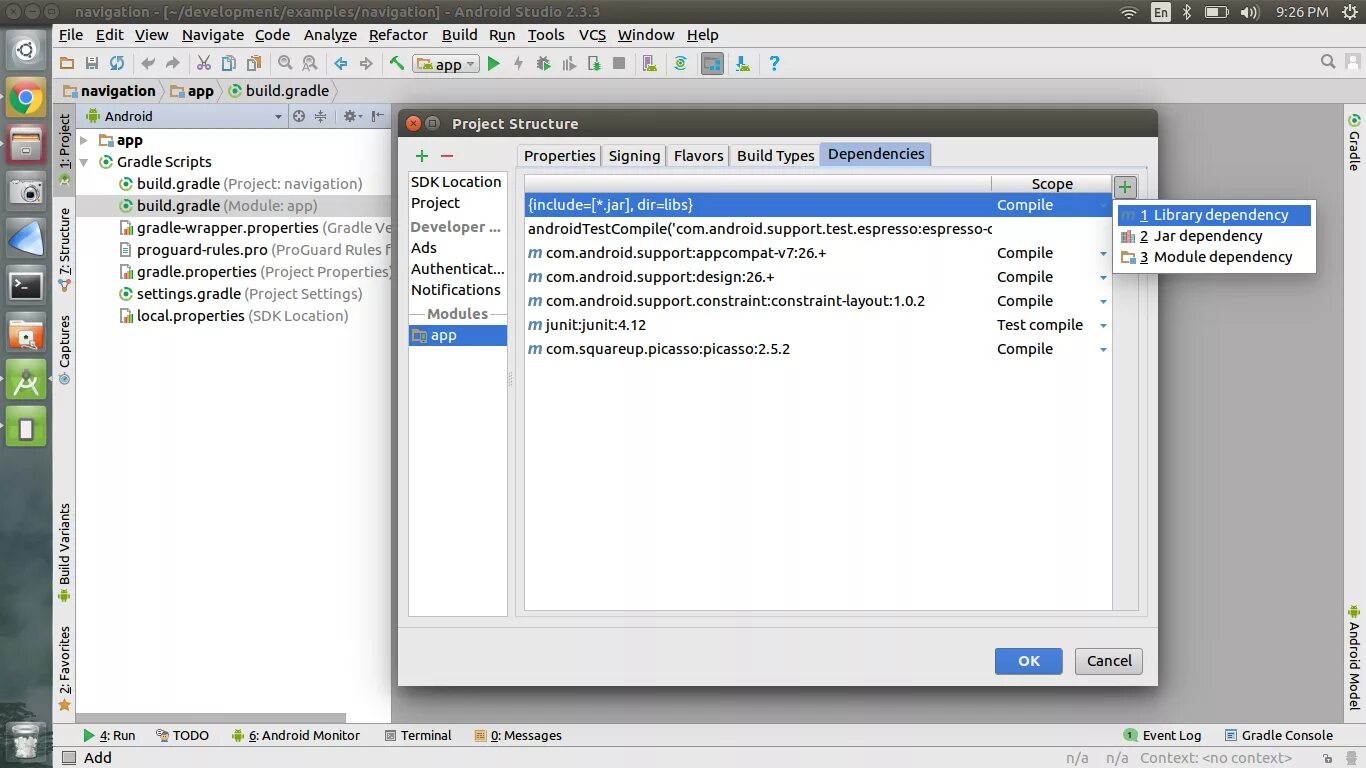Viewport: 1366px width, 768px height.
Task: Remove module with red minus icon
Action: click(x=447, y=156)
